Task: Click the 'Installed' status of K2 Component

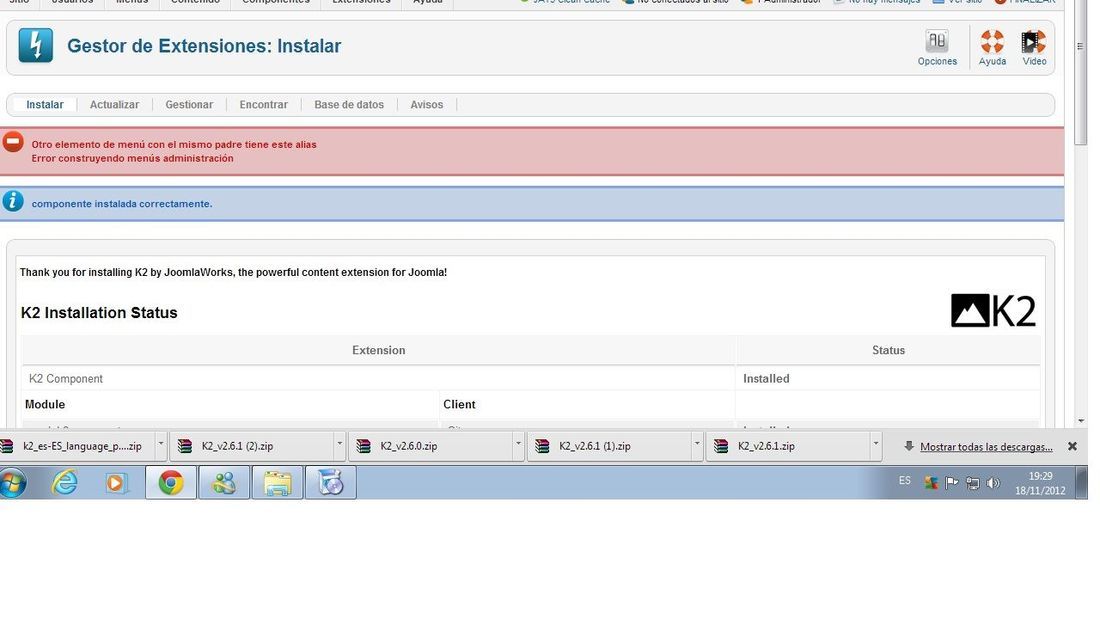Action: point(766,378)
